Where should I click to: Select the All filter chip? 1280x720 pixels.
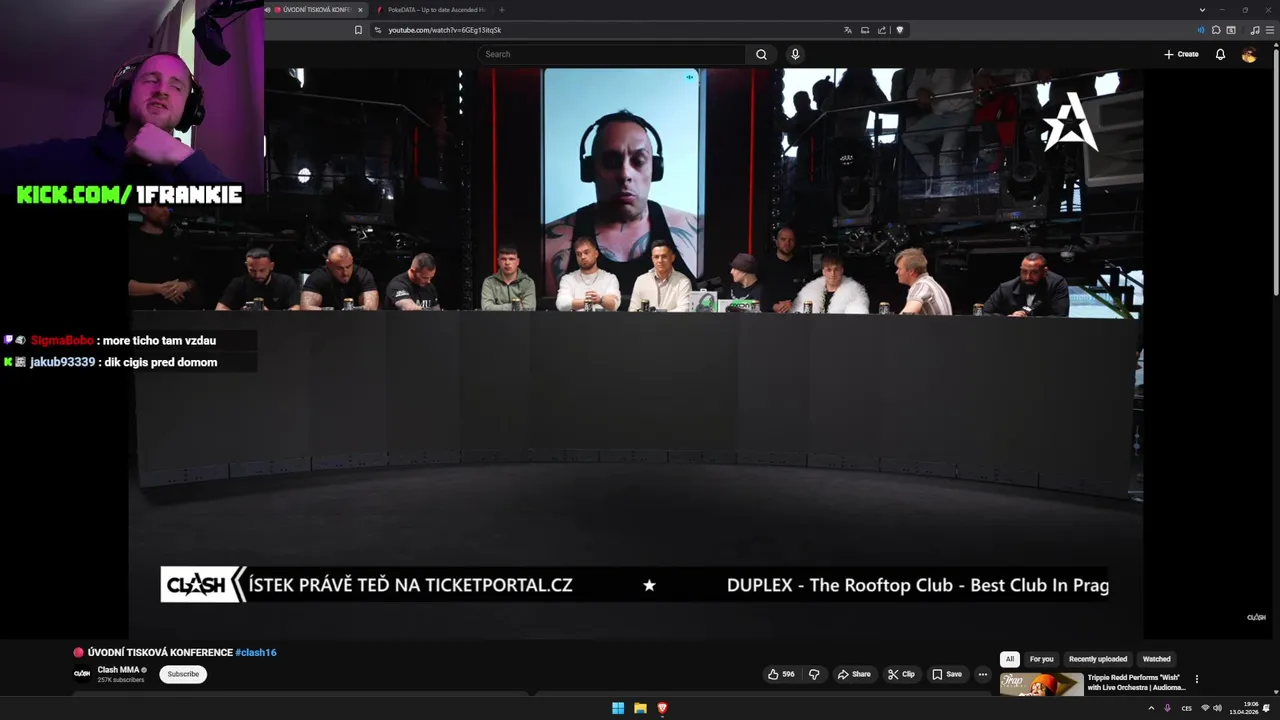[x=1010, y=659]
